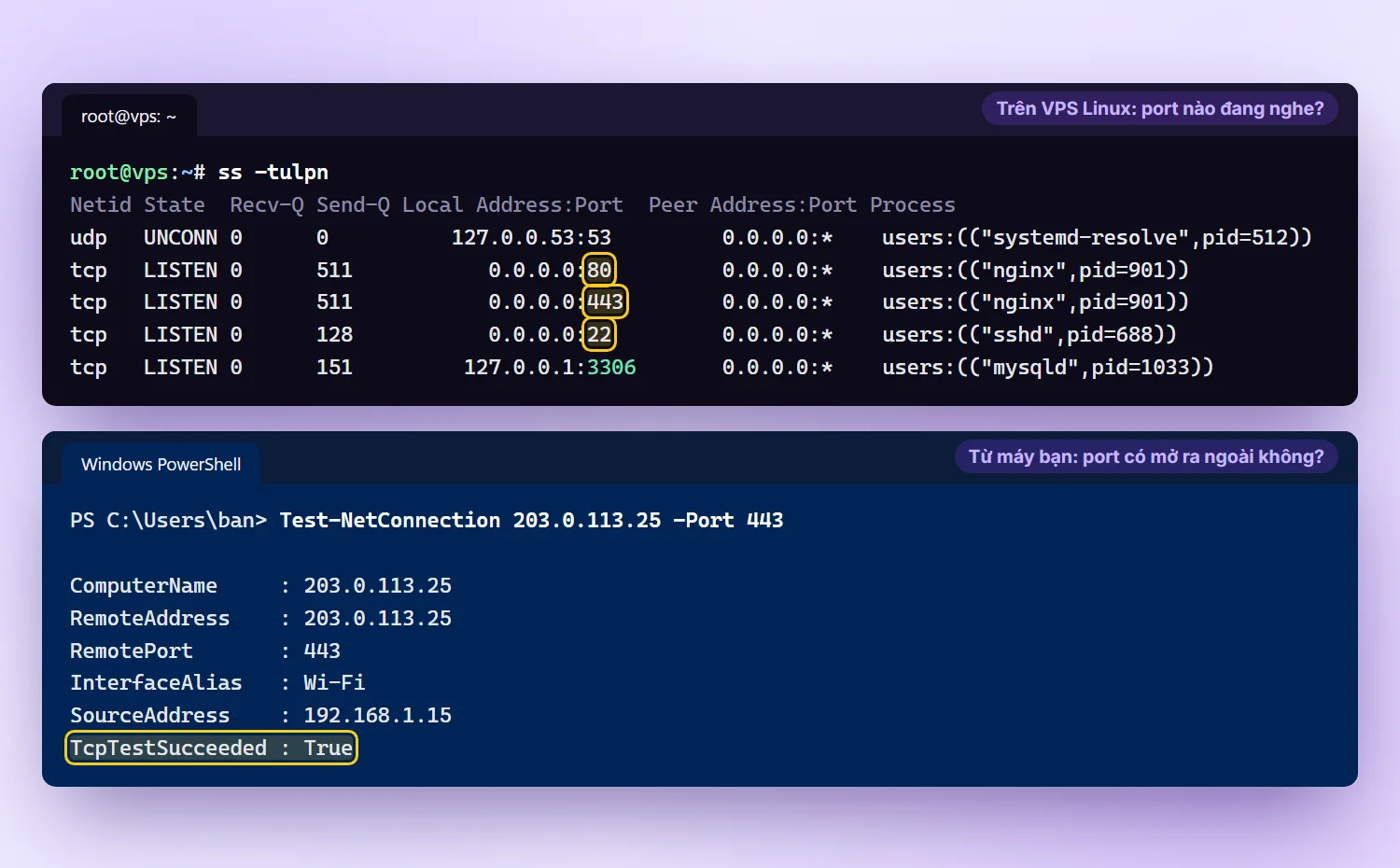Click the Test-NetConnection command text
Image resolution: width=1400 pixels, height=868 pixels.
point(531,521)
